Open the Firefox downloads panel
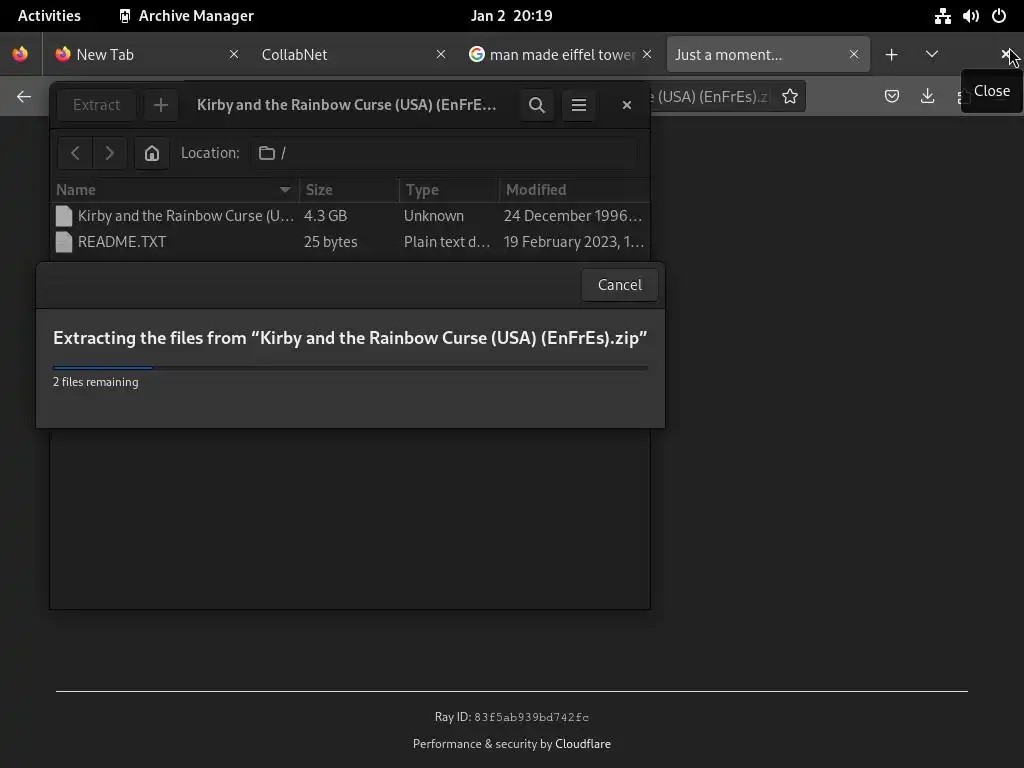This screenshot has height=768, width=1024. [x=927, y=97]
